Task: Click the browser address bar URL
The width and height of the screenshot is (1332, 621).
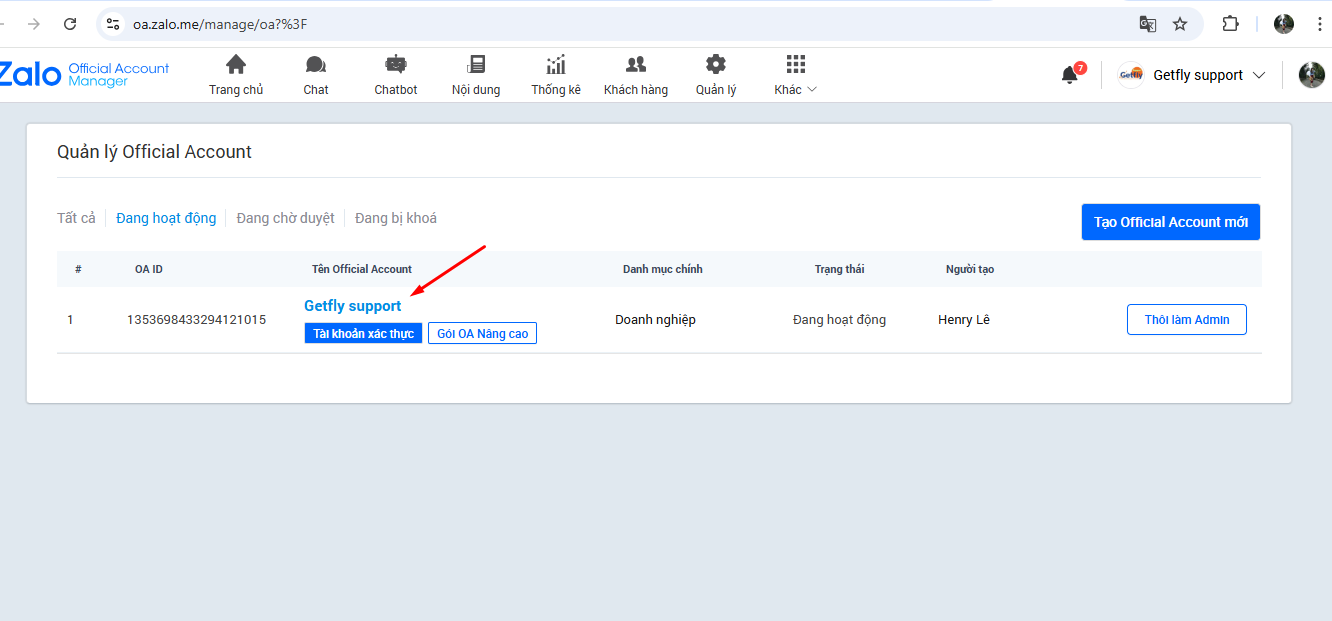Action: 220,24
